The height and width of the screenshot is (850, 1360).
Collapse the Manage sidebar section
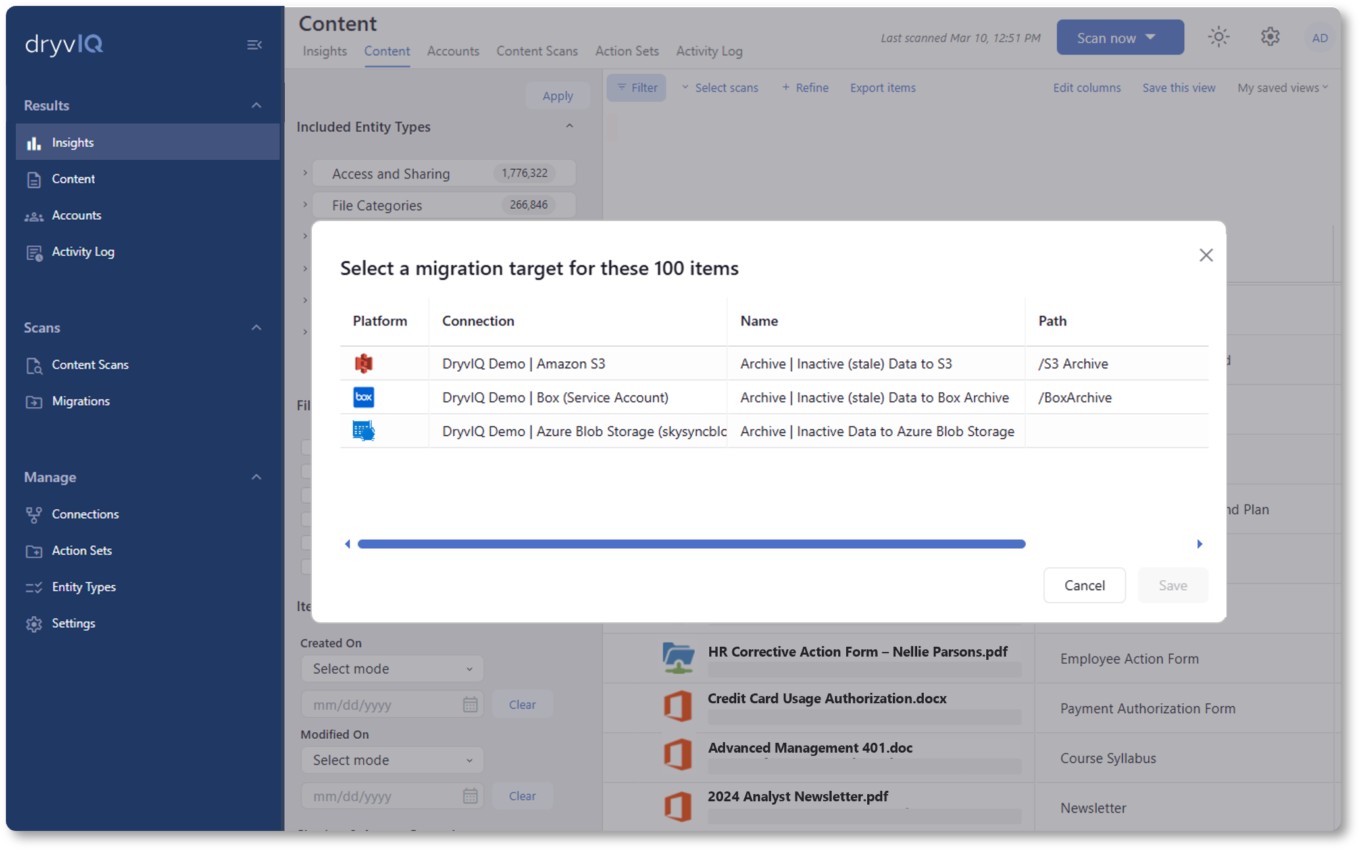pyautogui.click(x=256, y=478)
